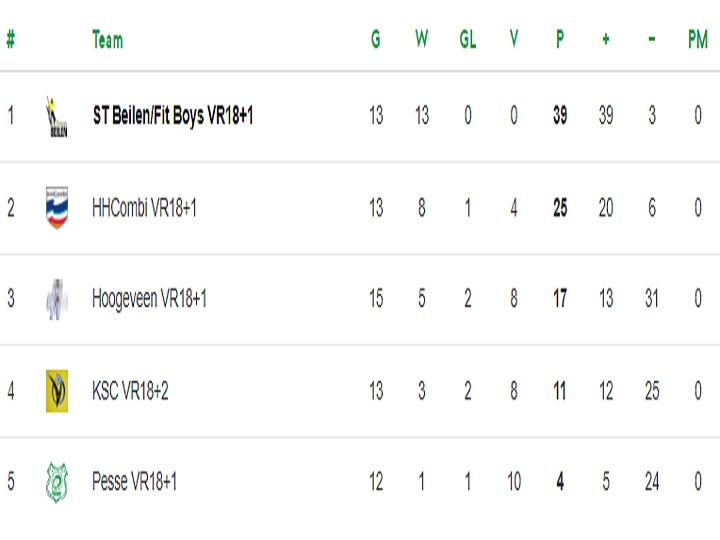Click the green Pesse club logo
Viewport: 720px width, 540px height.
pos(57,482)
